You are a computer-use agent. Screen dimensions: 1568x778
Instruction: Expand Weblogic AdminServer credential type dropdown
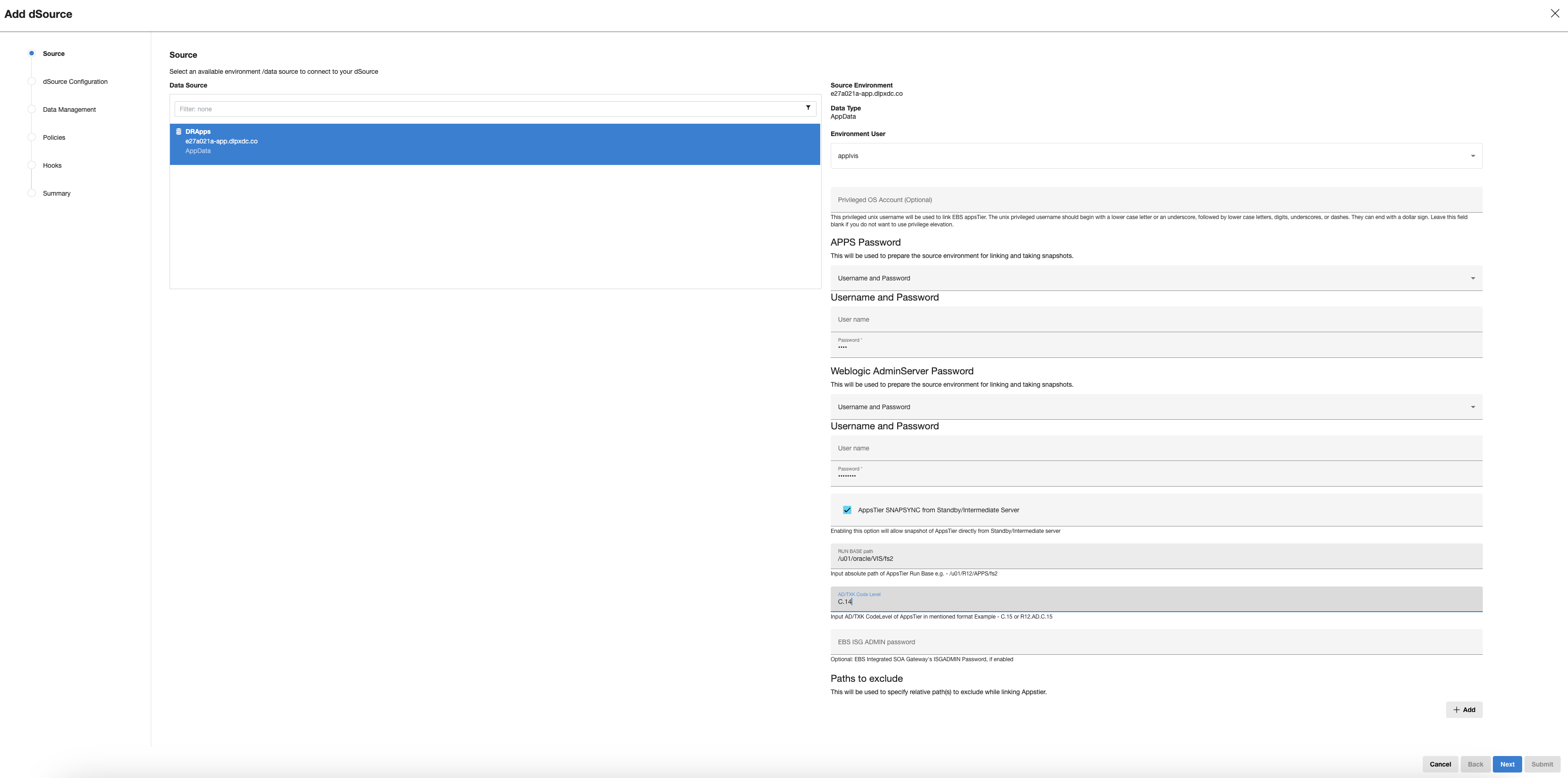pos(1155,407)
